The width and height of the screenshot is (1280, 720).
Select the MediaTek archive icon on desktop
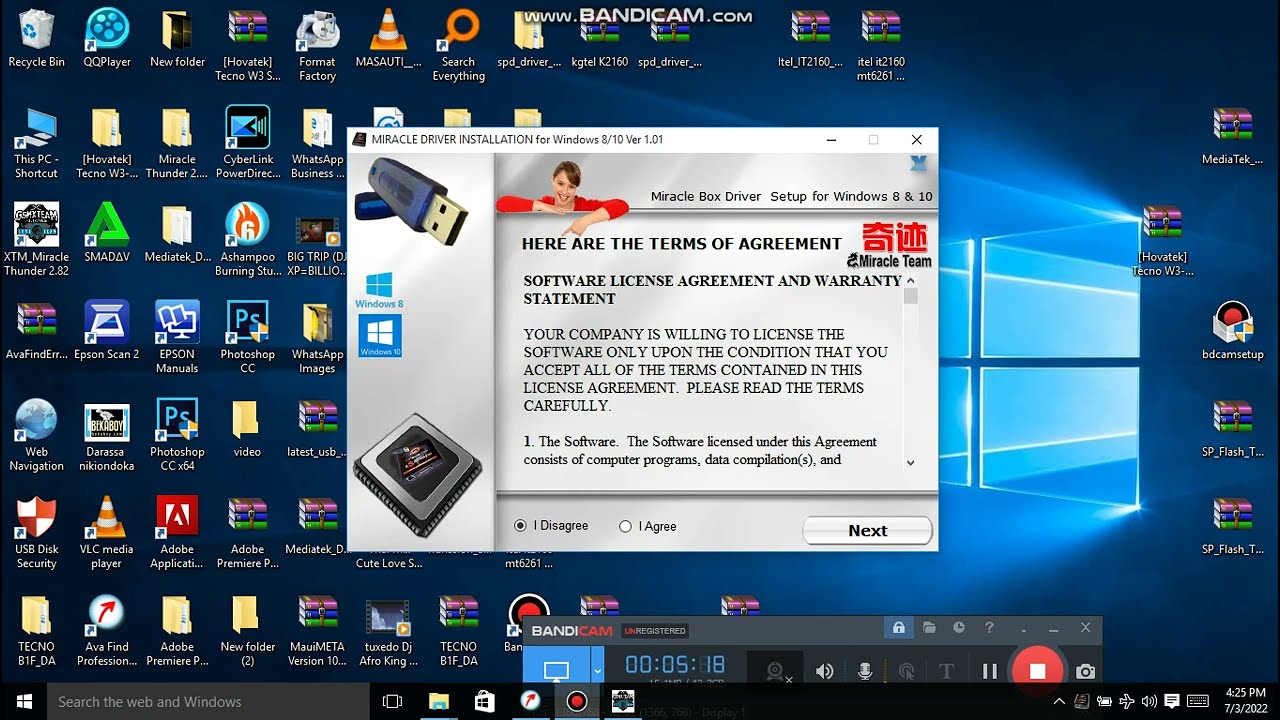1233,136
